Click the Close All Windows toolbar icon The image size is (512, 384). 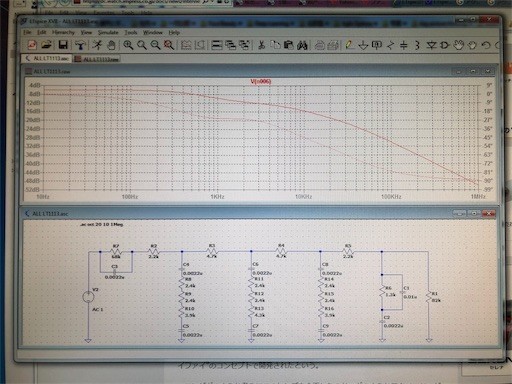pos(244,45)
